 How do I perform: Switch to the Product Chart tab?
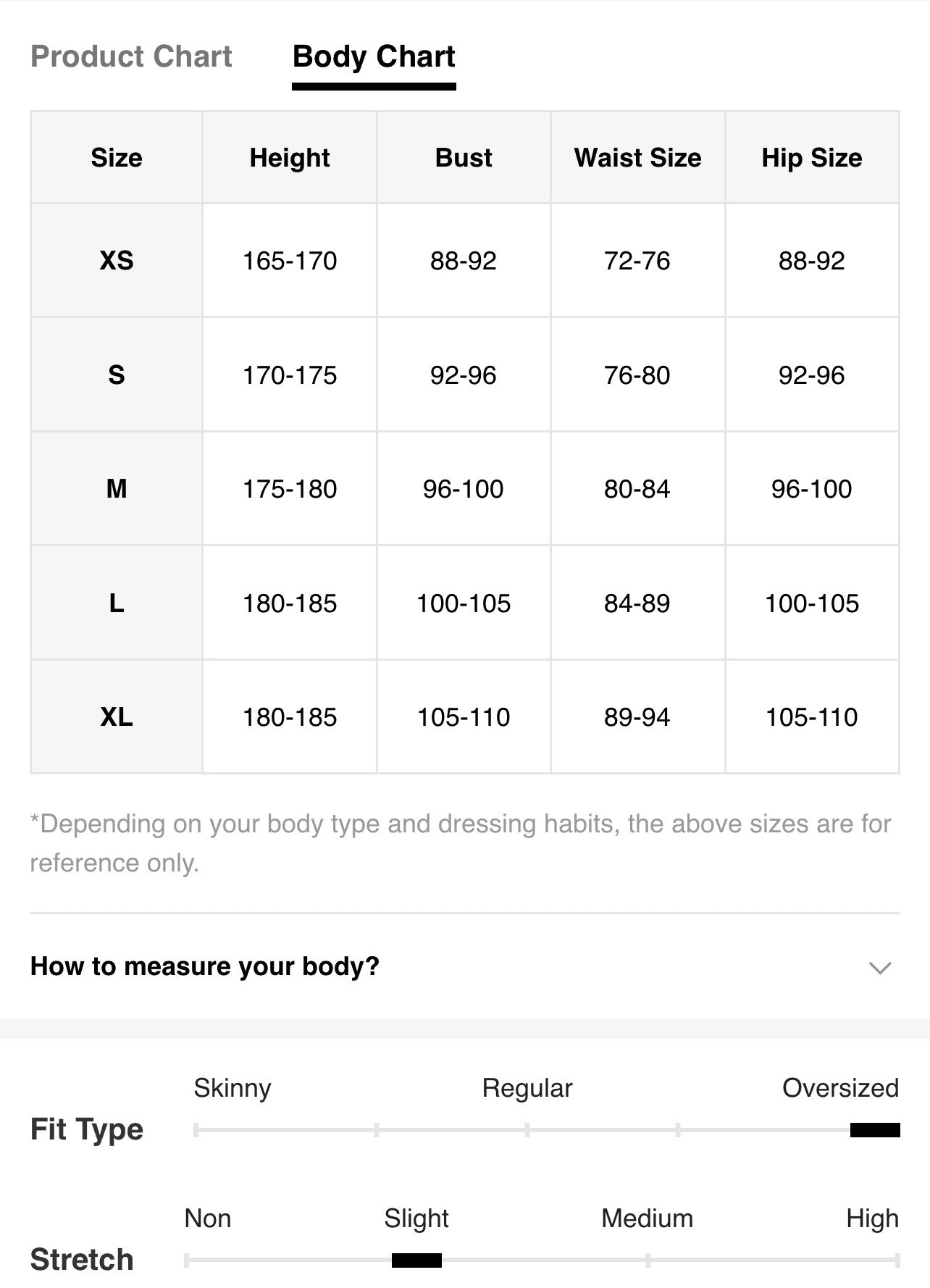pos(131,57)
